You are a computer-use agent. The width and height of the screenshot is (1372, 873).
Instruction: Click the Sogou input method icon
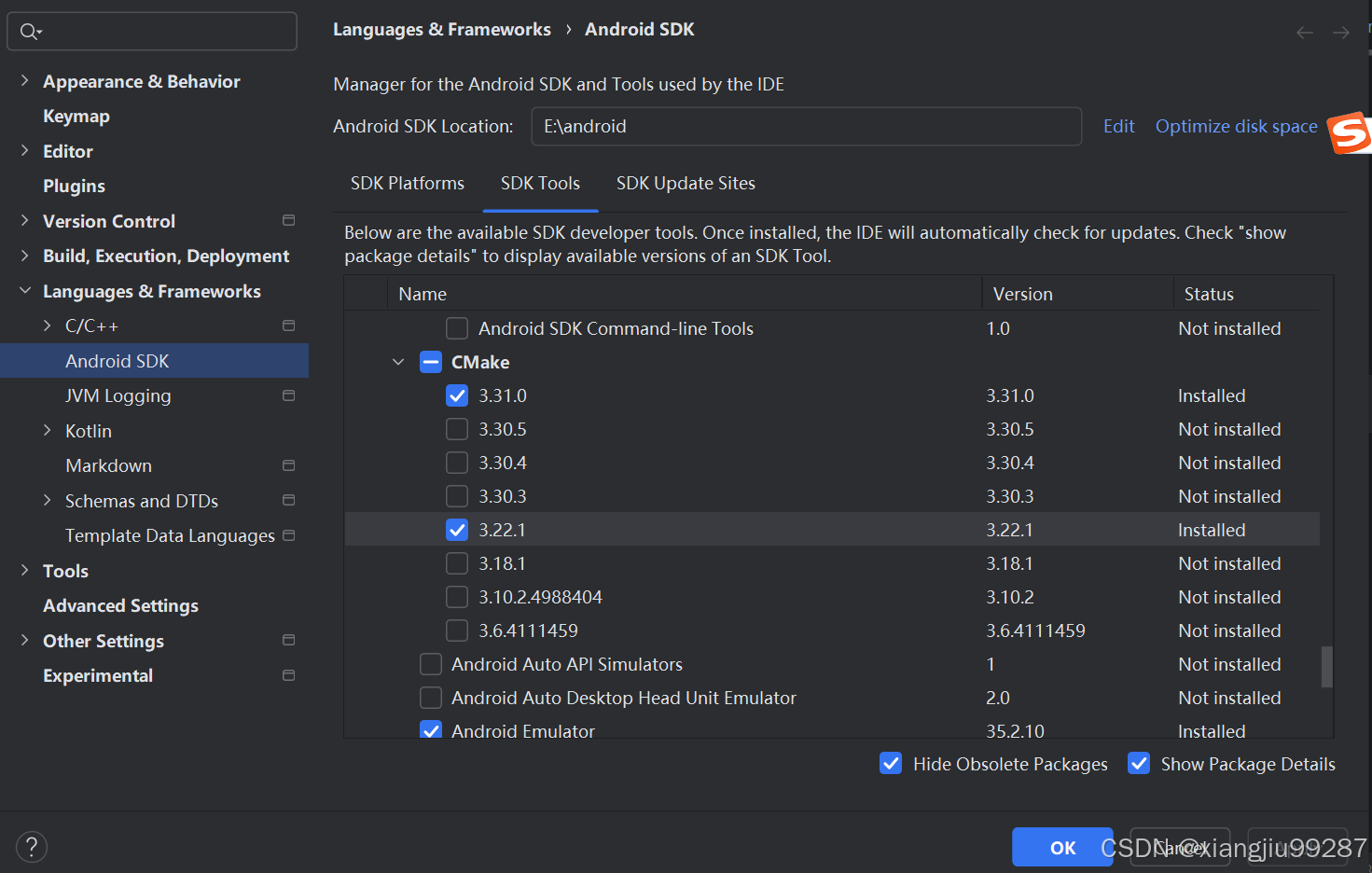pos(1350,132)
